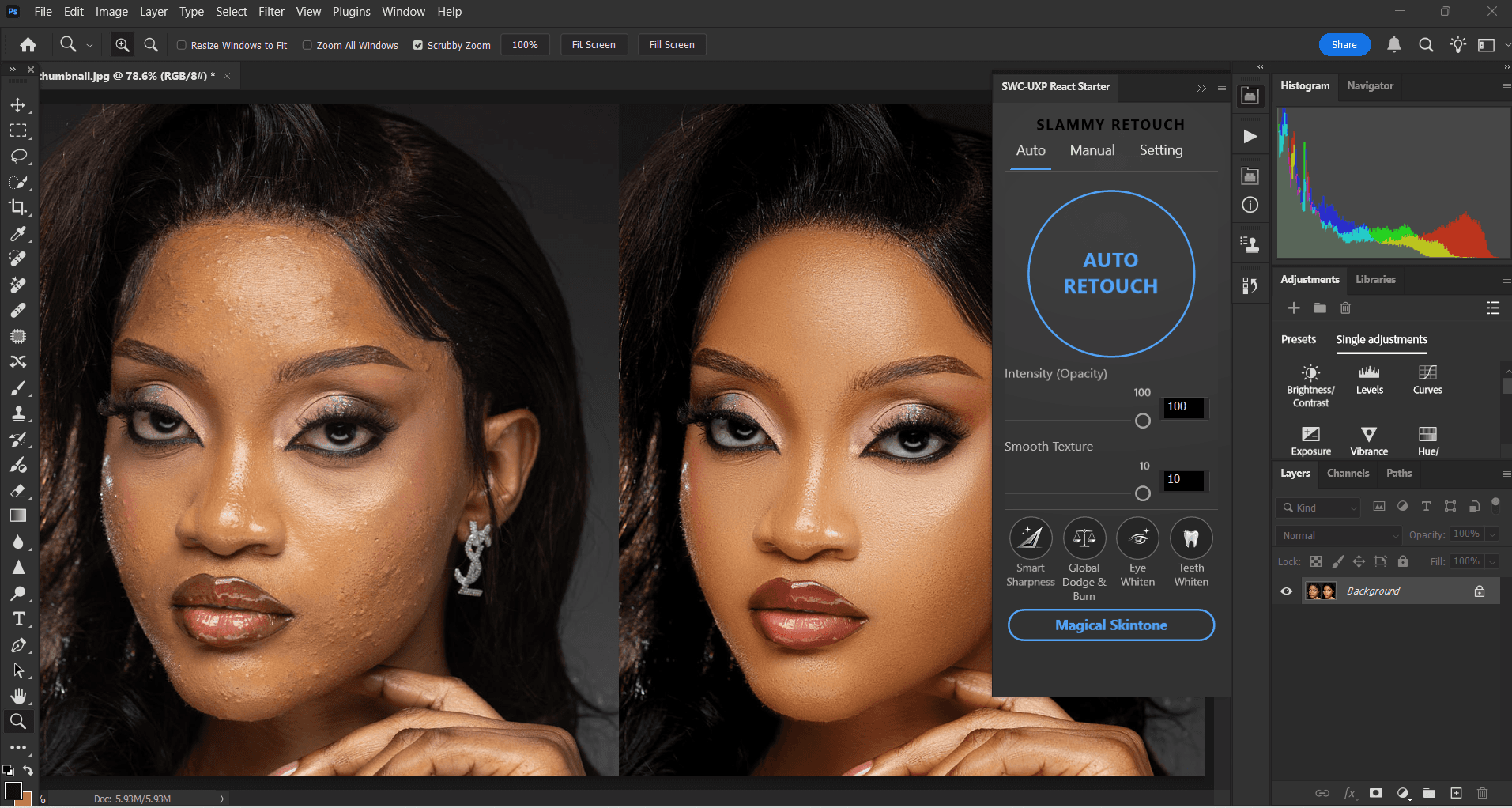Create a new layer icon

(1456, 793)
